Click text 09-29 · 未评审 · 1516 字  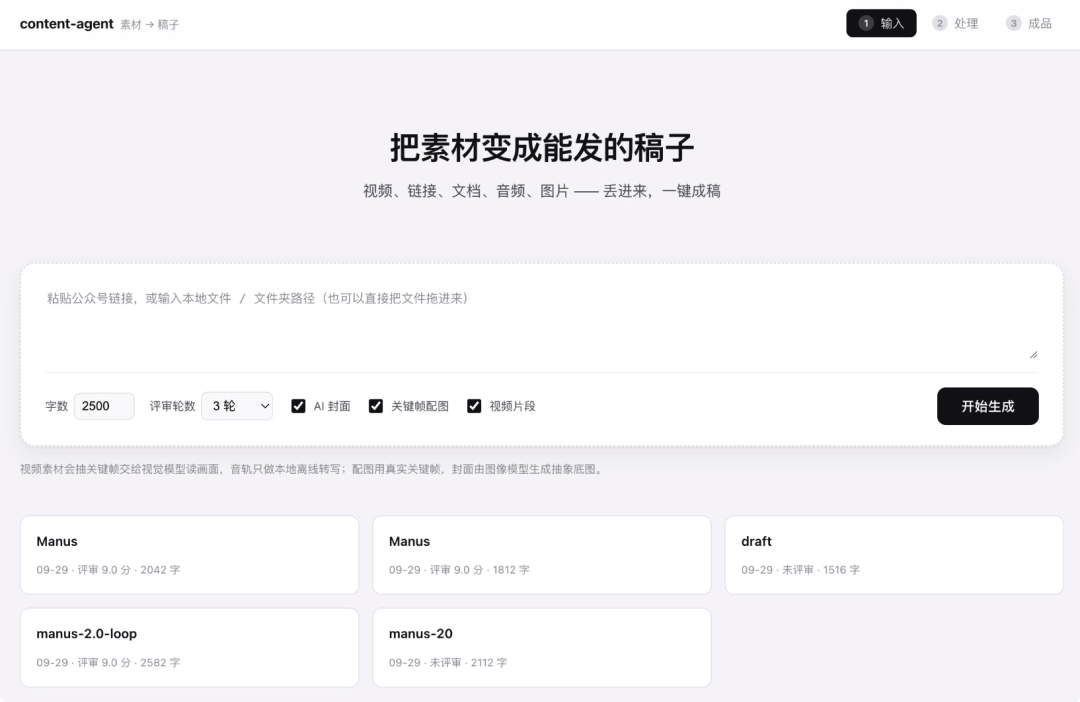800,570
